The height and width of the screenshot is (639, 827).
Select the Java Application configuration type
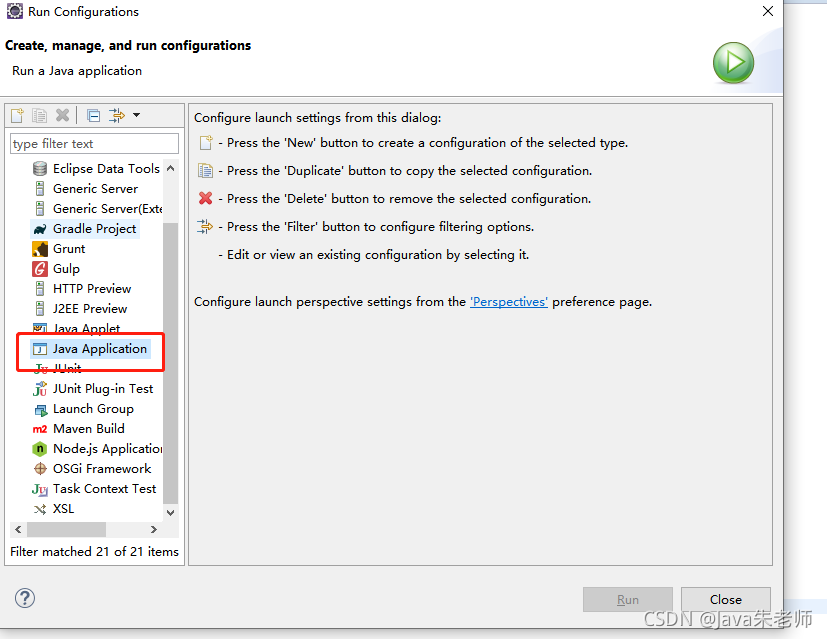coord(91,349)
